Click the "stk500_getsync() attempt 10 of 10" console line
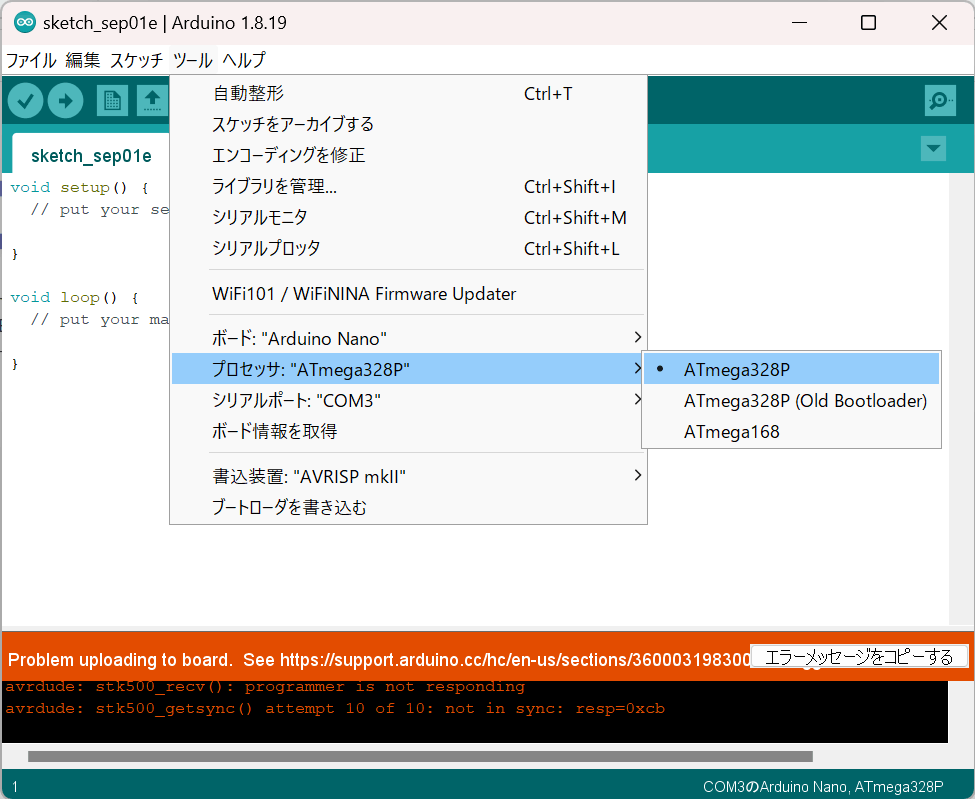 click(x=335, y=708)
